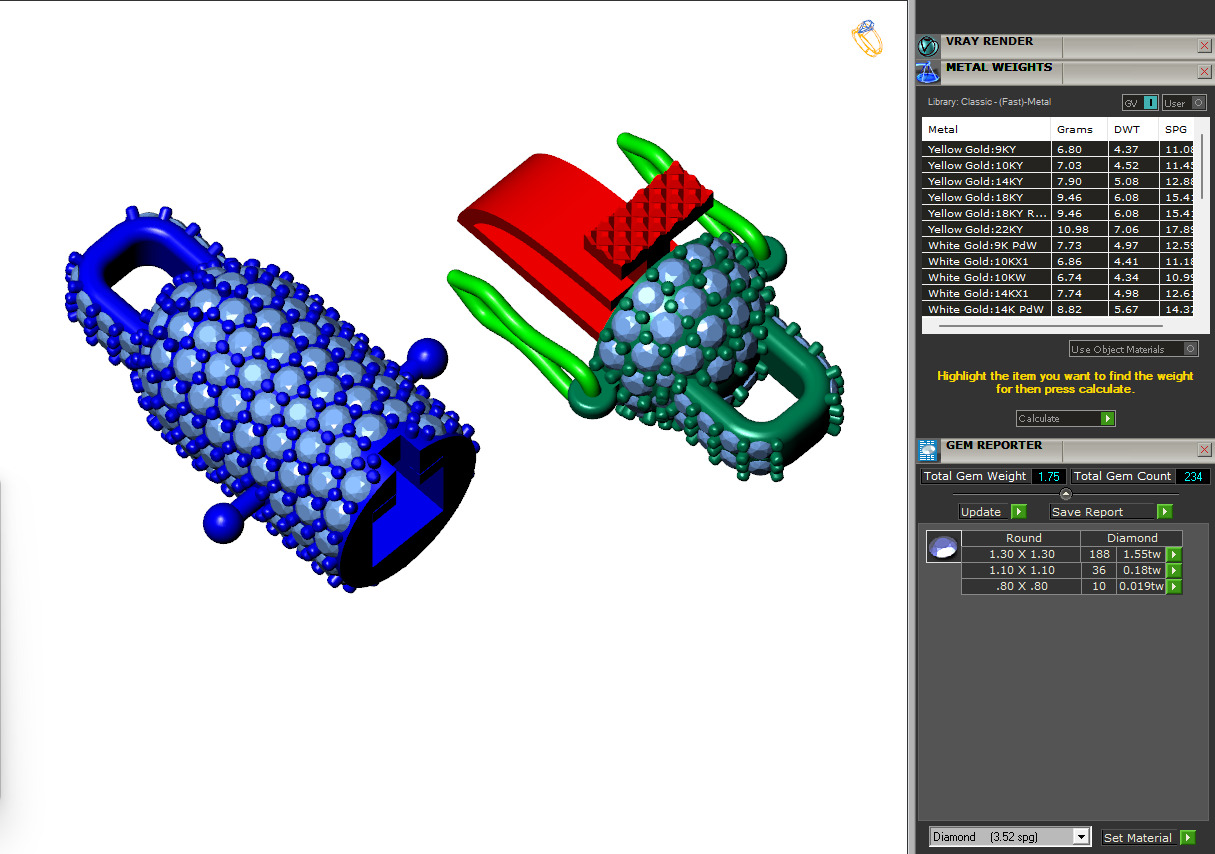The width and height of the screenshot is (1215, 854).
Task: Click green arrow beside Set Material
Action: point(1187,837)
